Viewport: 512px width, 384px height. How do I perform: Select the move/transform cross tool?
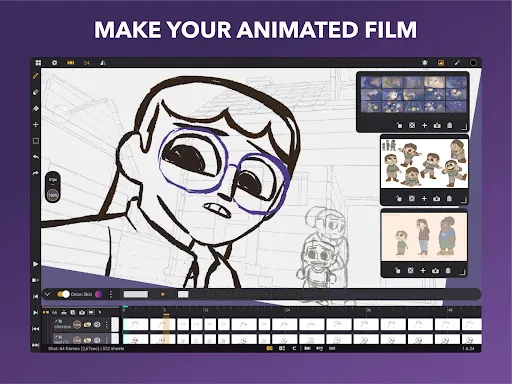[36, 125]
